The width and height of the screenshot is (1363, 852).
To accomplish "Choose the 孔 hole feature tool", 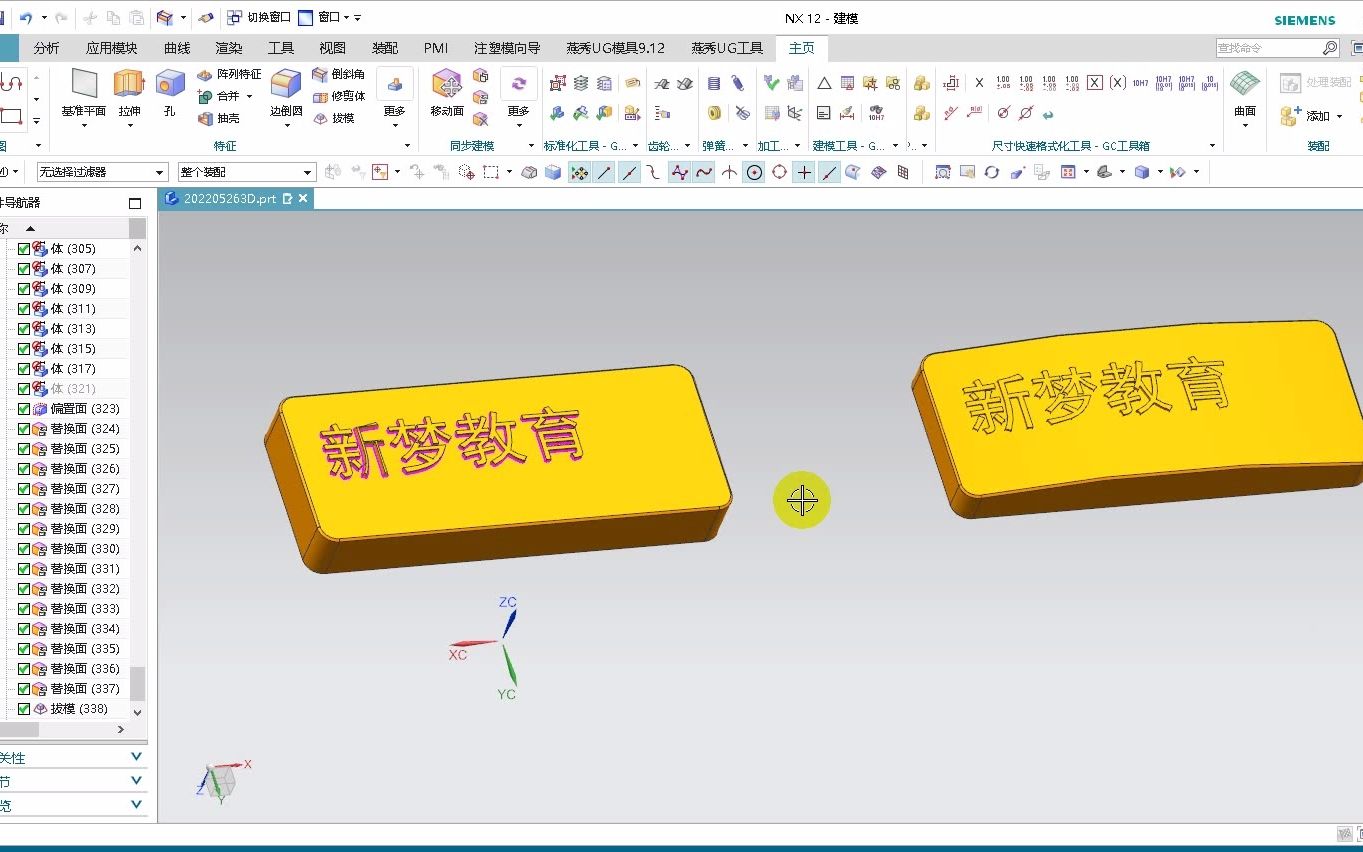I will [x=170, y=92].
